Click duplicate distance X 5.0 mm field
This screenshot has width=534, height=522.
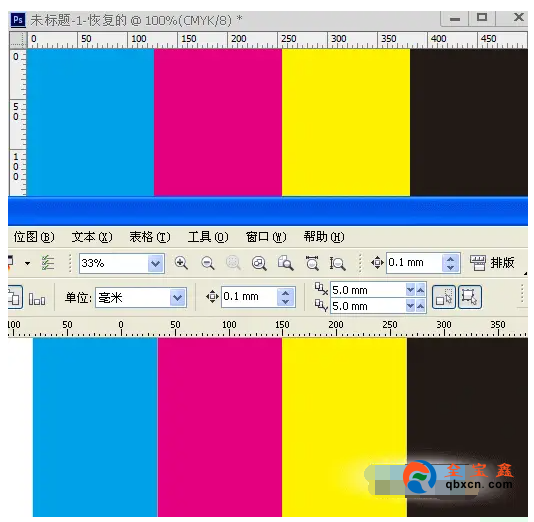368,290
